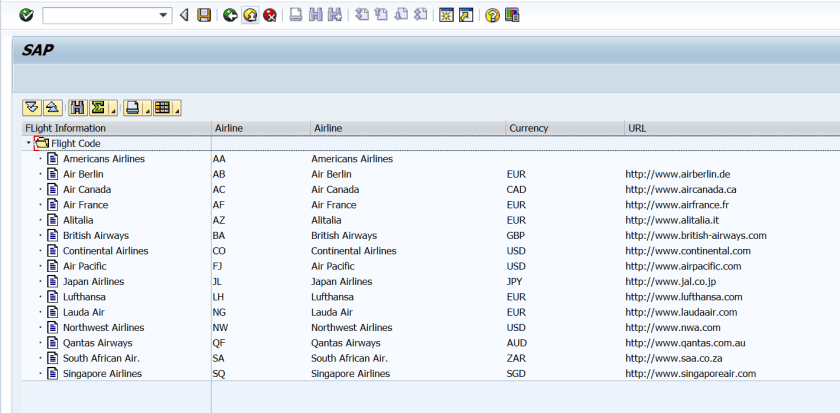The width and height of the screenshot is (840, 413).
Task: Click the Choose Layout grid icon
Action: 162,108
